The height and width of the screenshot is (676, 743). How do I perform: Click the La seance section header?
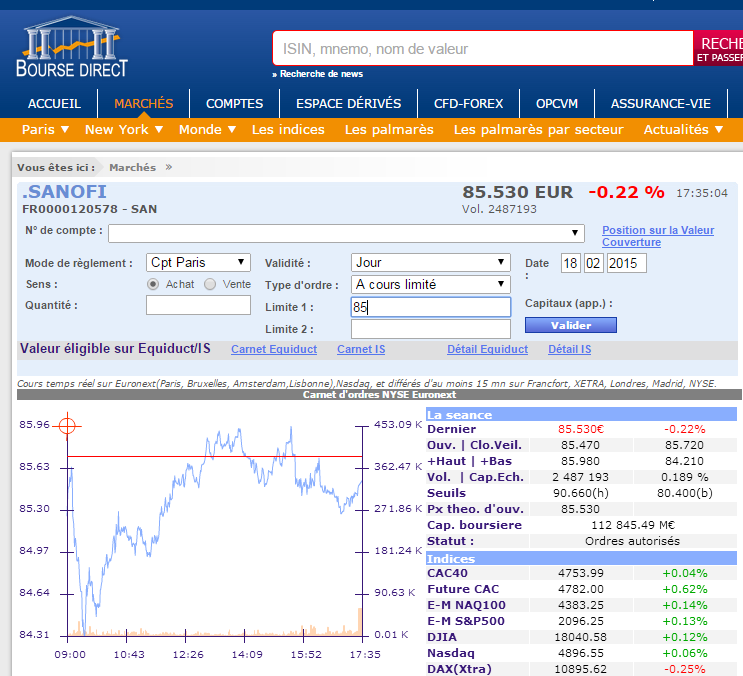tap(581, 415)
